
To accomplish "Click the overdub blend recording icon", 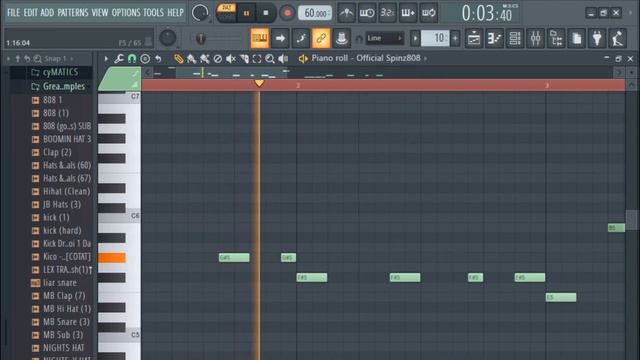I will coord(407,13).
